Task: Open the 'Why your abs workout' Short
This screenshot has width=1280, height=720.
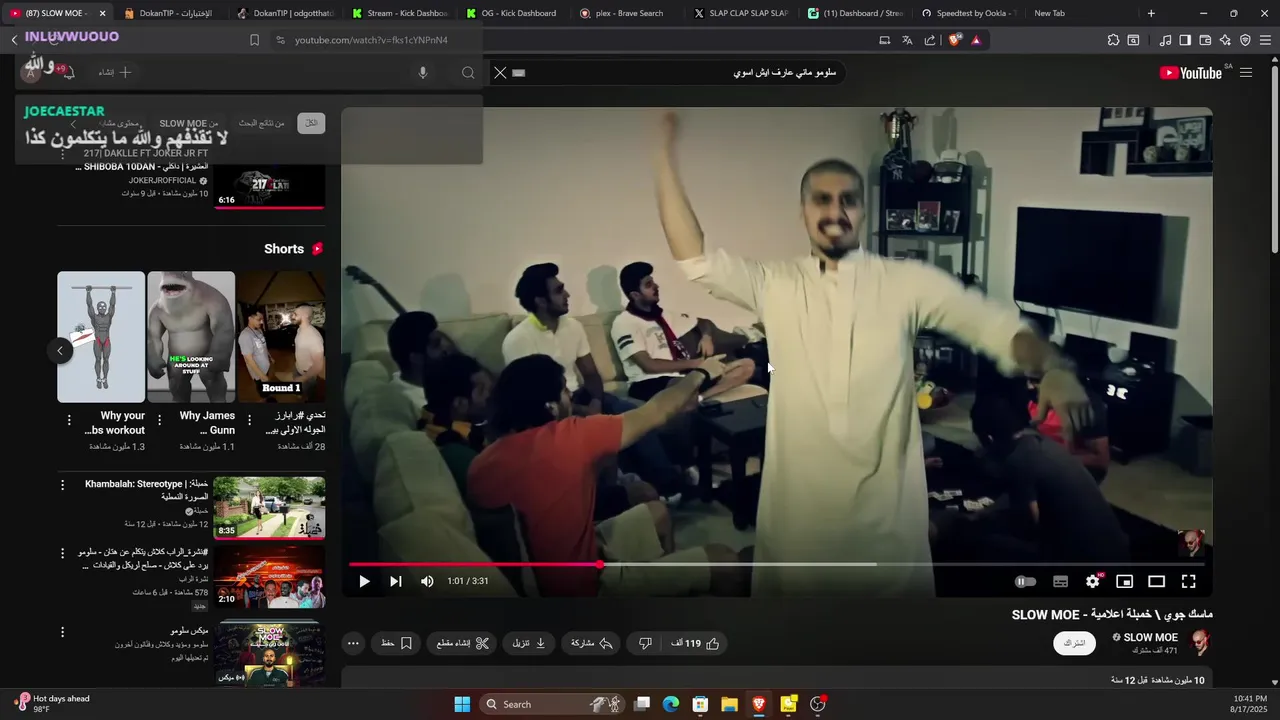Action: tap(101, 336)
